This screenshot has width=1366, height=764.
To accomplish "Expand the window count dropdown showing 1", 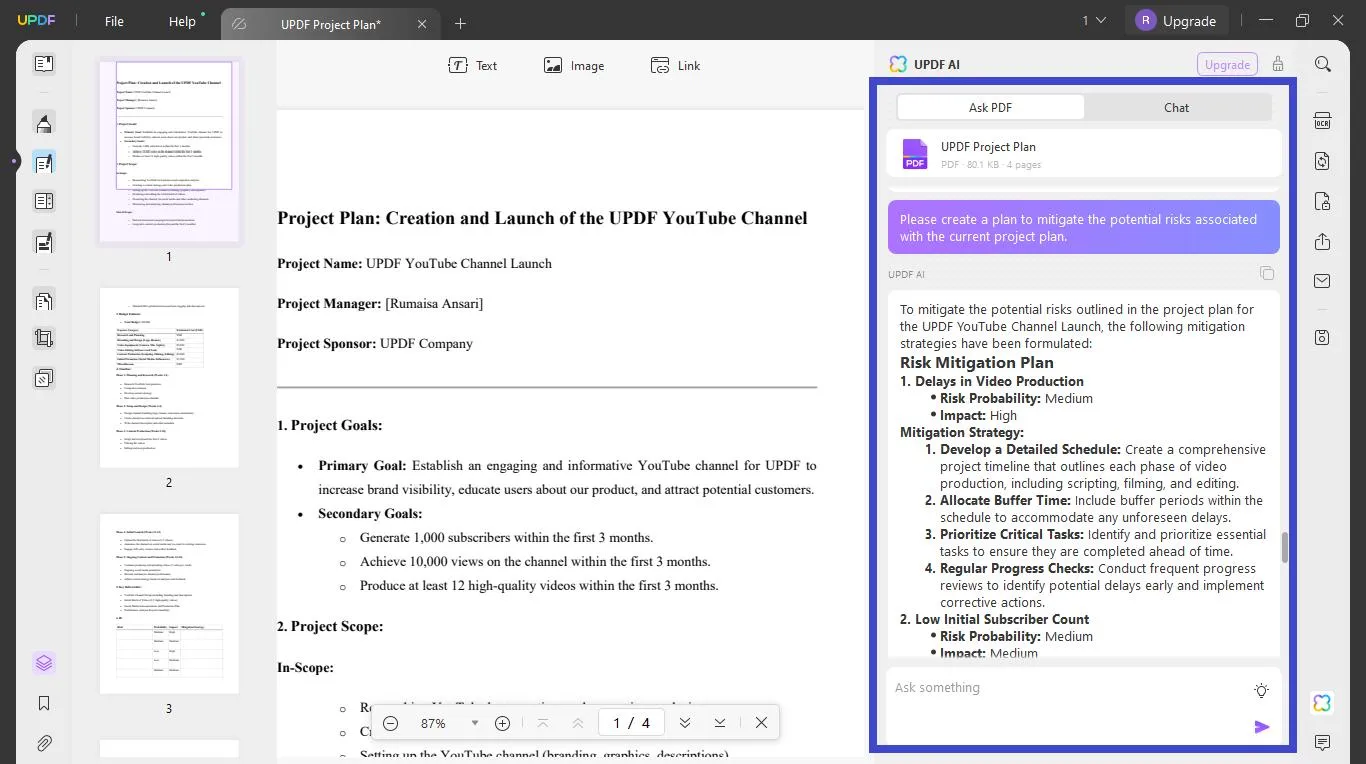I will (1094, 20).
